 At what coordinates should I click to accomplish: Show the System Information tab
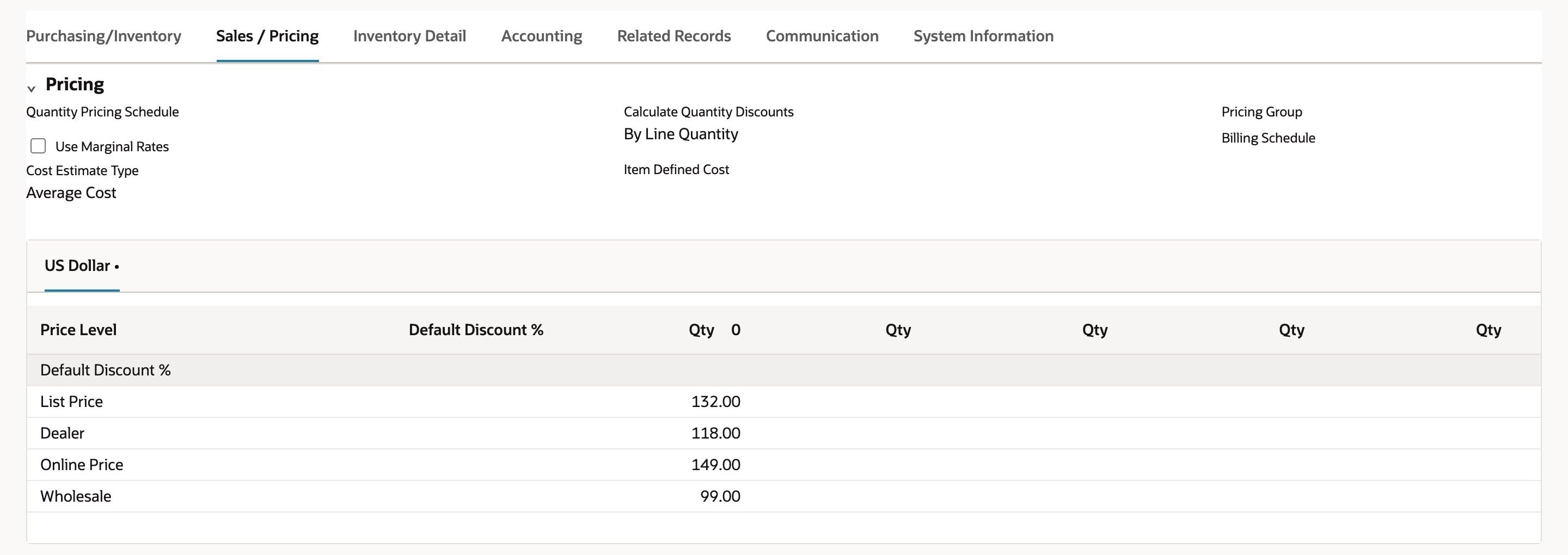coord(984,36)
